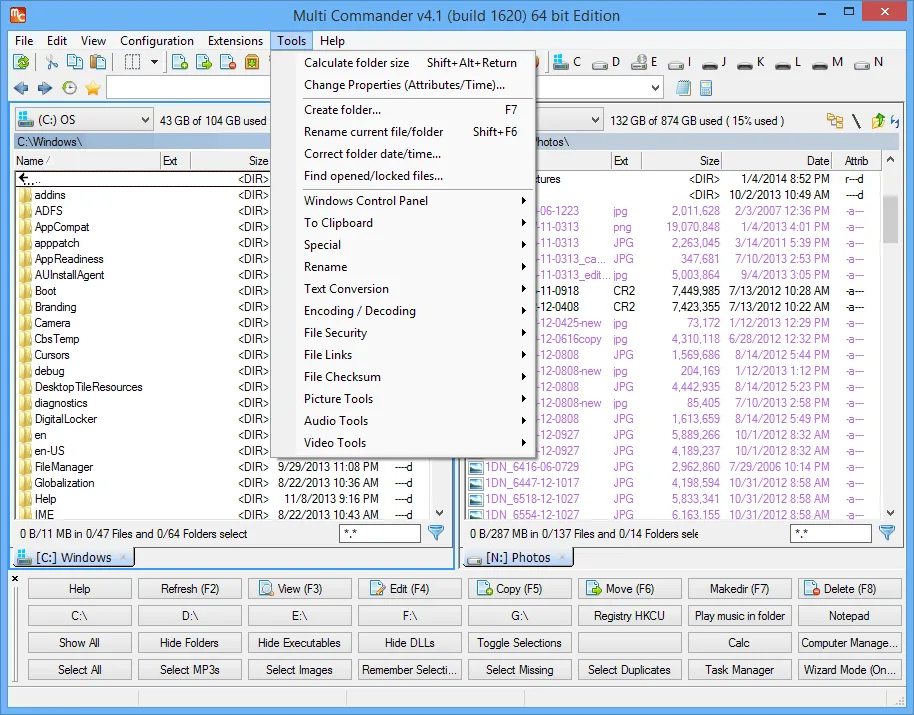
Task: Click the right panel filter funnel icon
Action: (887, 533)
